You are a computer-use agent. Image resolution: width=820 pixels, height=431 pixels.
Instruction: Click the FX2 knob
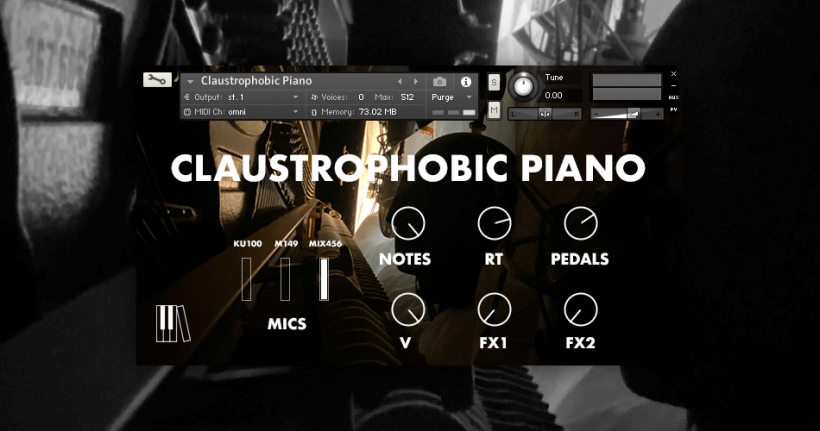click(580, 310)
